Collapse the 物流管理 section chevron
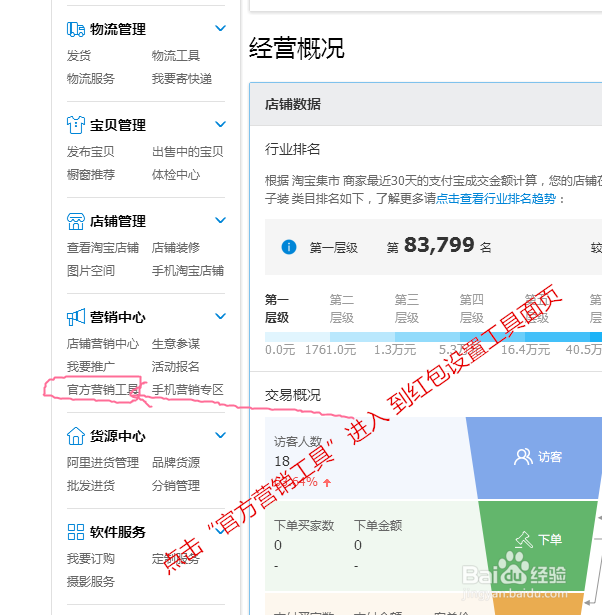Image resolution: width=602 pixels, height=615 pixels. pos(220,28)
